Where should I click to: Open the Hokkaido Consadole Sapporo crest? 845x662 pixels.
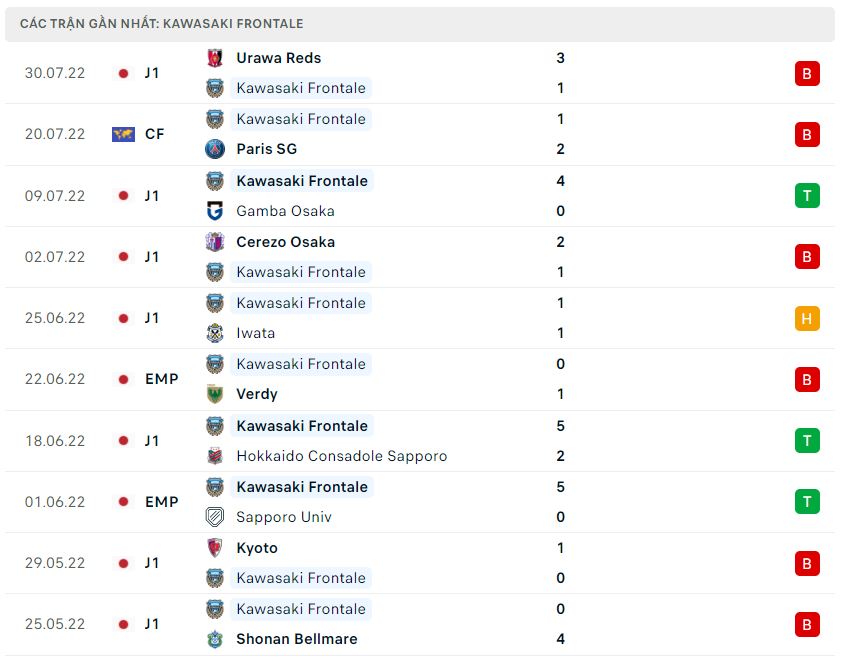214,455
